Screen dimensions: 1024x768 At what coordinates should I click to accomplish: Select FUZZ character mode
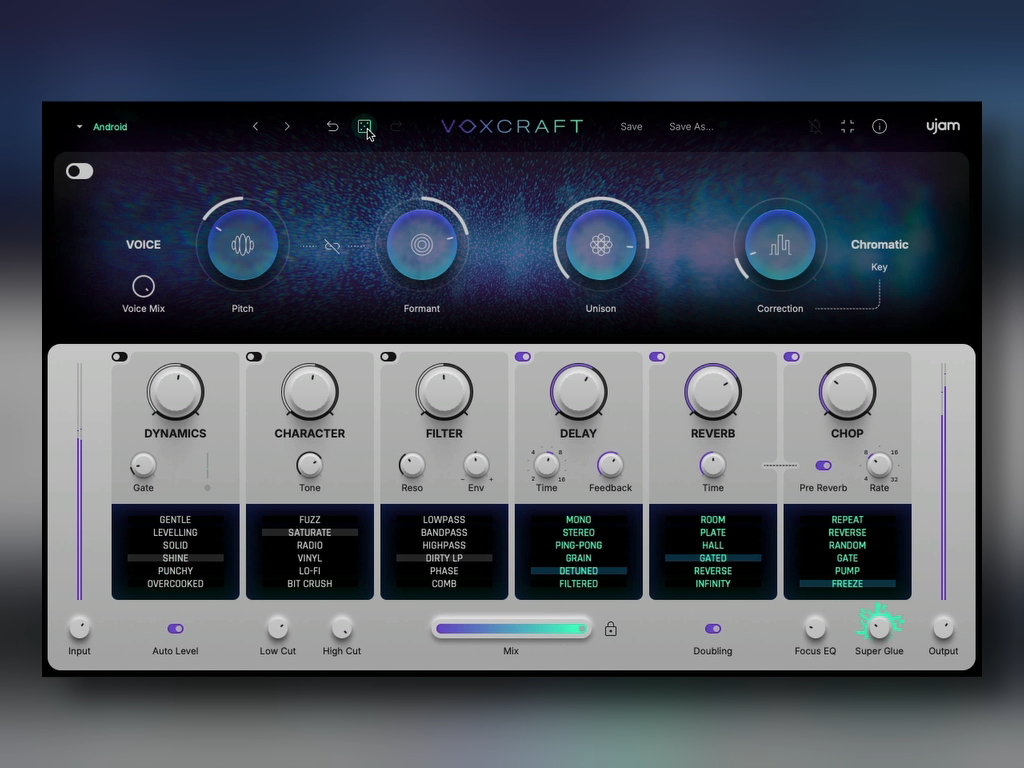click(310, 520)
